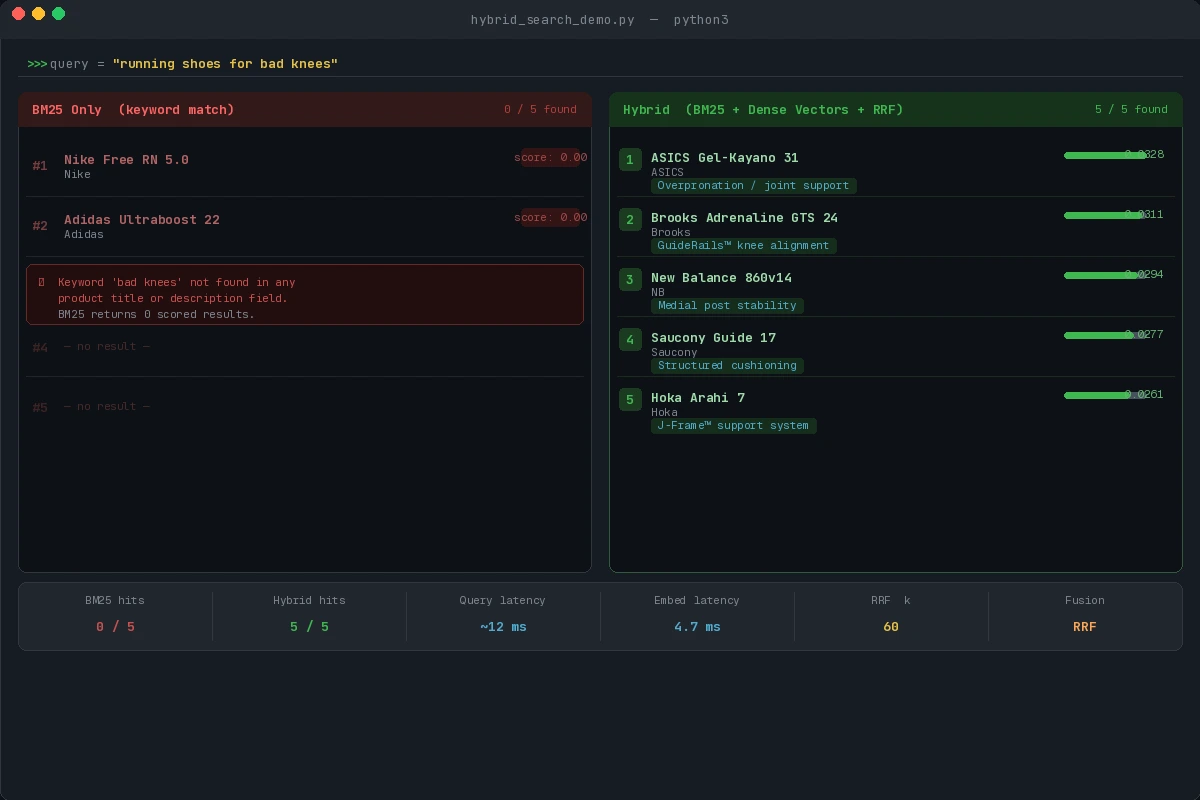Image resolution: width=1200 pixels, height=800 pixels.
Task: Toggle the 'Overpronation / joint support' tag
Action: [x=753, y=185]
